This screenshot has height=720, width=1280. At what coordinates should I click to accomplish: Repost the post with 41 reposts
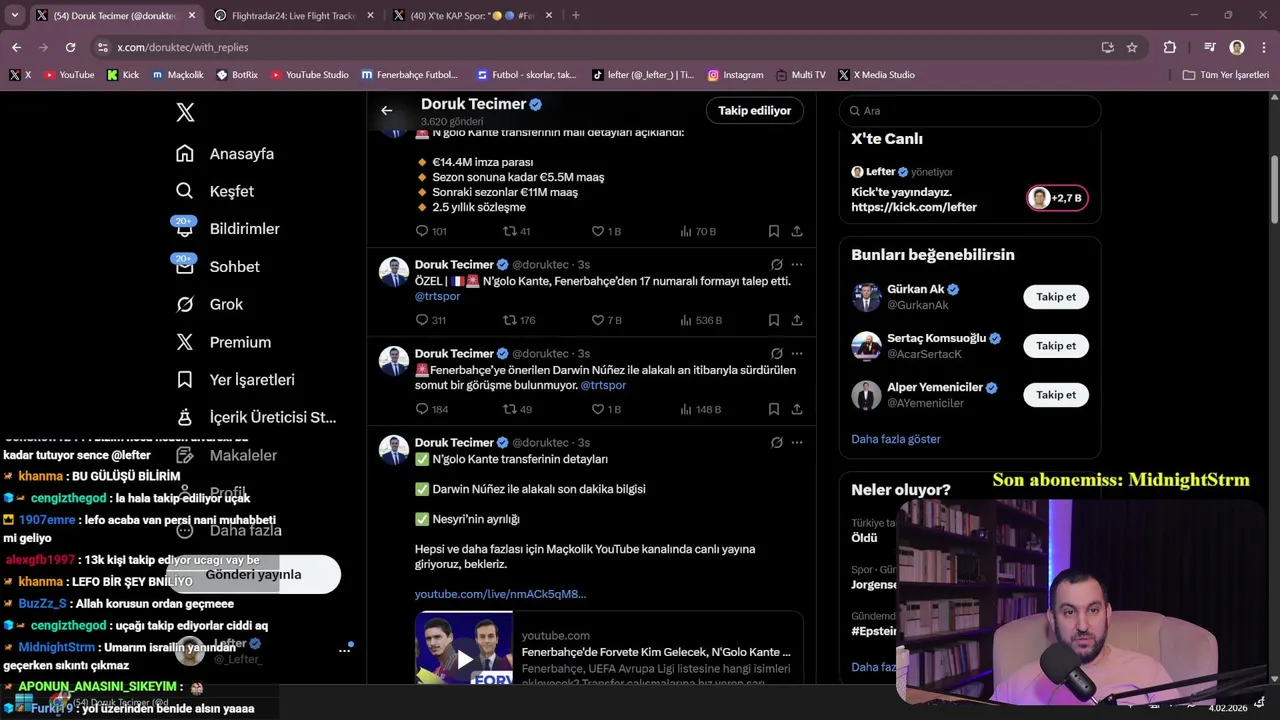point(517,231)
